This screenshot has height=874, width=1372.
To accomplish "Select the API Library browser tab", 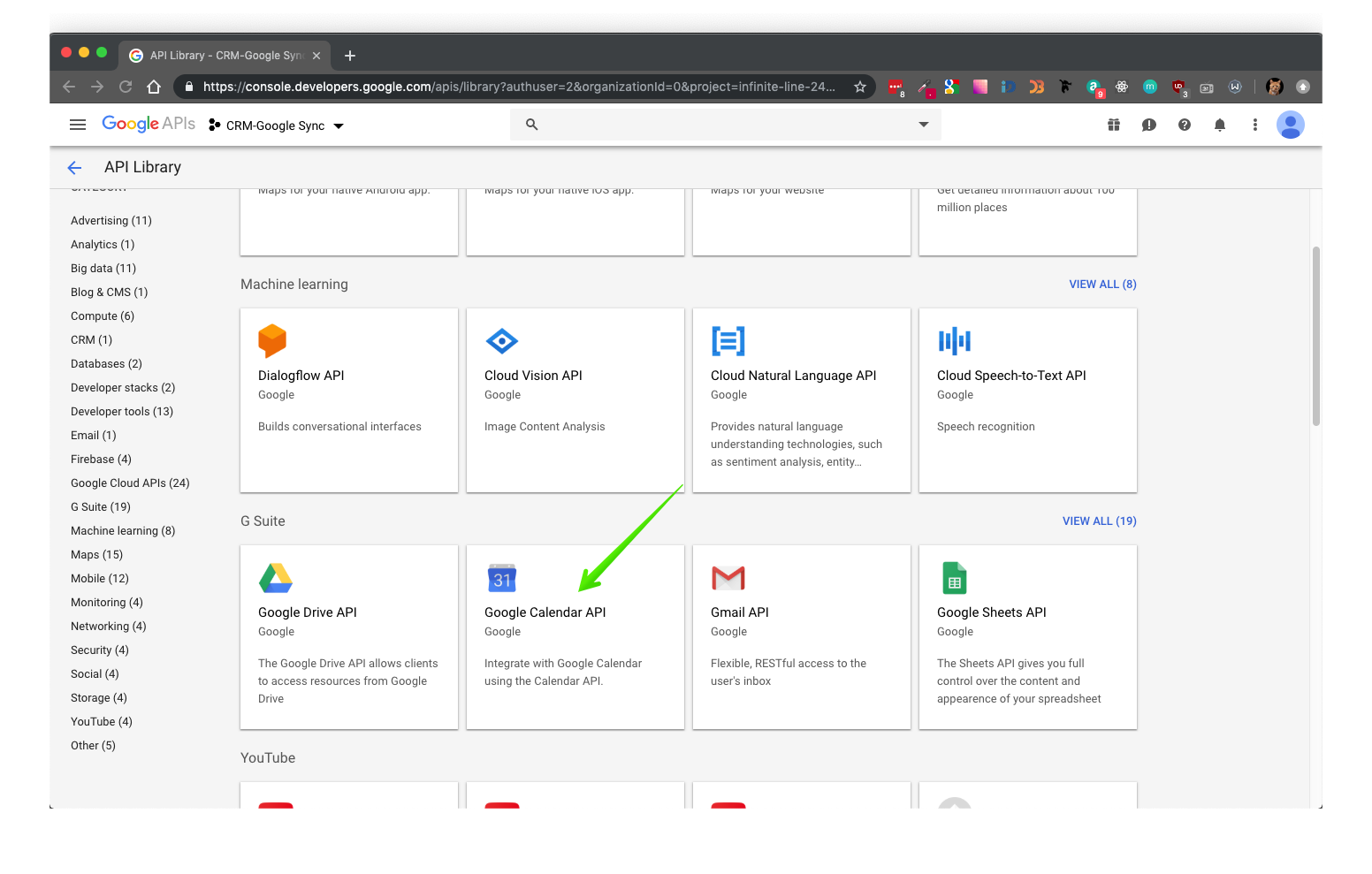I will tap(225, 56).
